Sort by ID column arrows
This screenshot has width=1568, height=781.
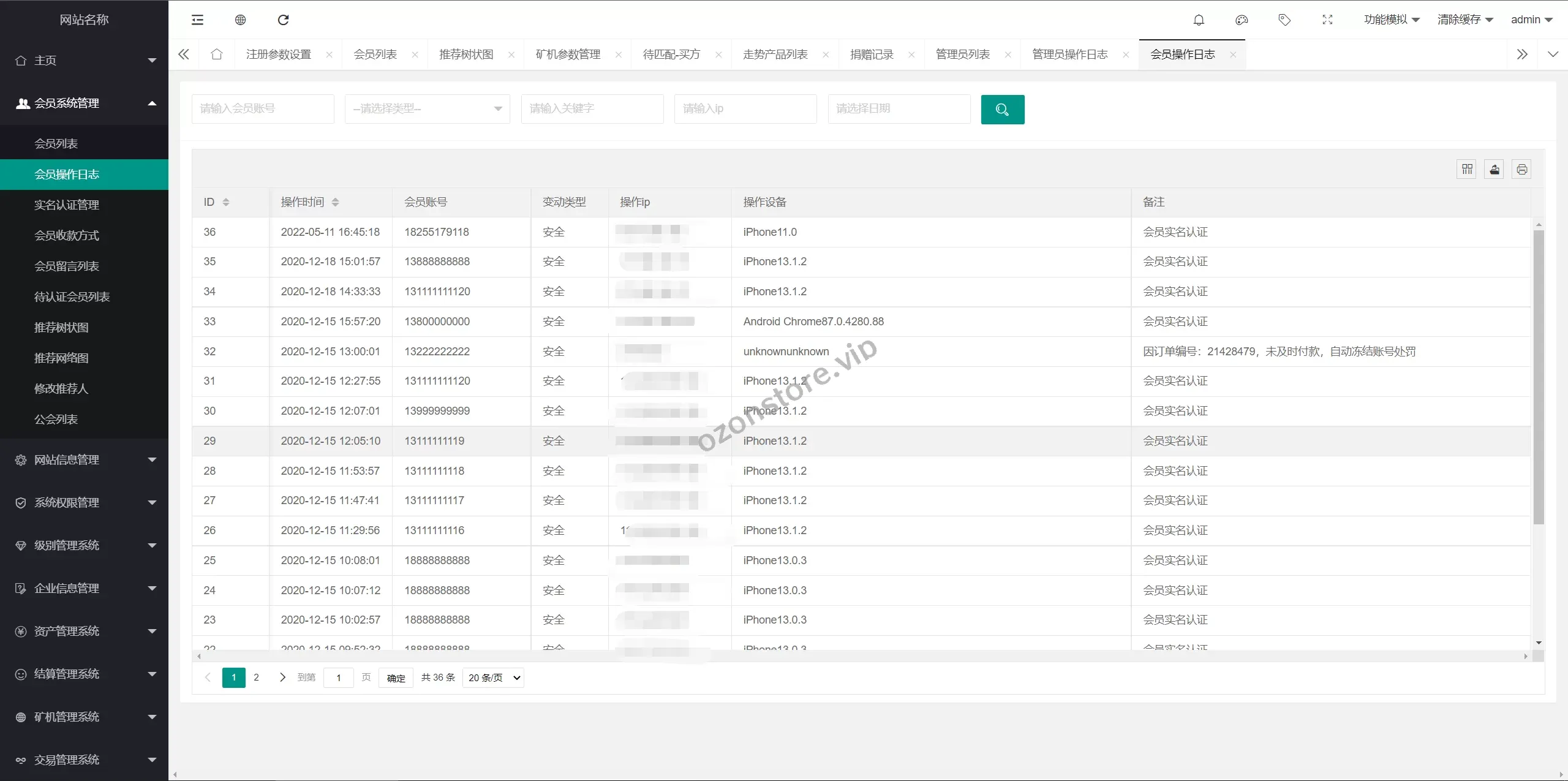click(x=226, y=202)
